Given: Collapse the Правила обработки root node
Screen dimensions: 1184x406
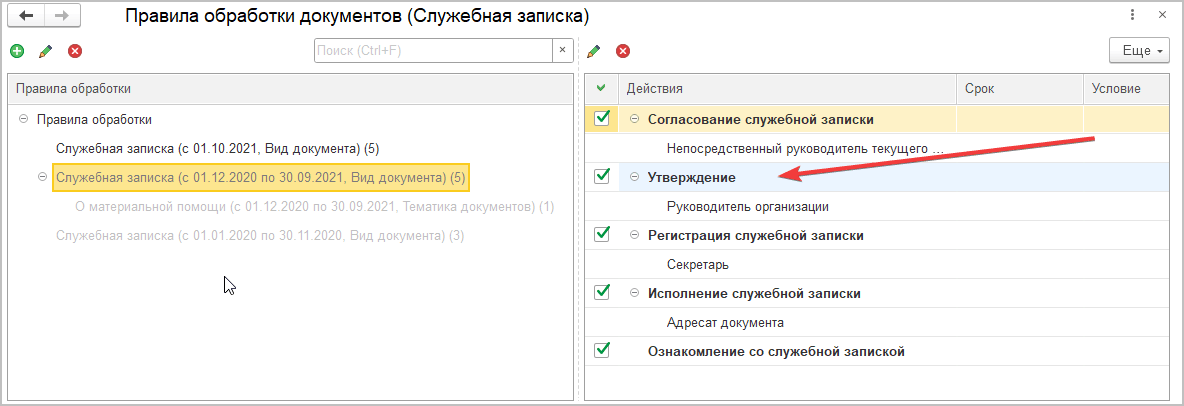Looking at the screenshot, I should pyautogui.click(x=23, y=119).
